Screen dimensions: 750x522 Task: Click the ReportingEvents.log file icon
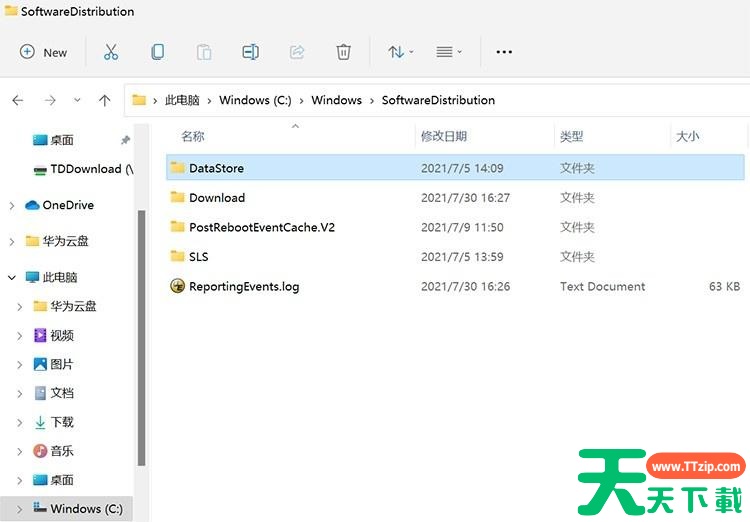pos(177,286)
